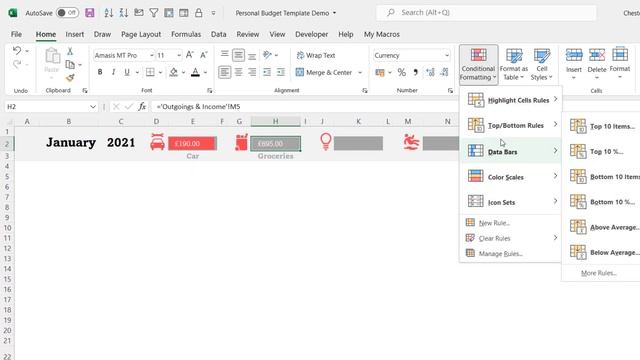Open the Developer ribbon tab

(x=311, y=34)
